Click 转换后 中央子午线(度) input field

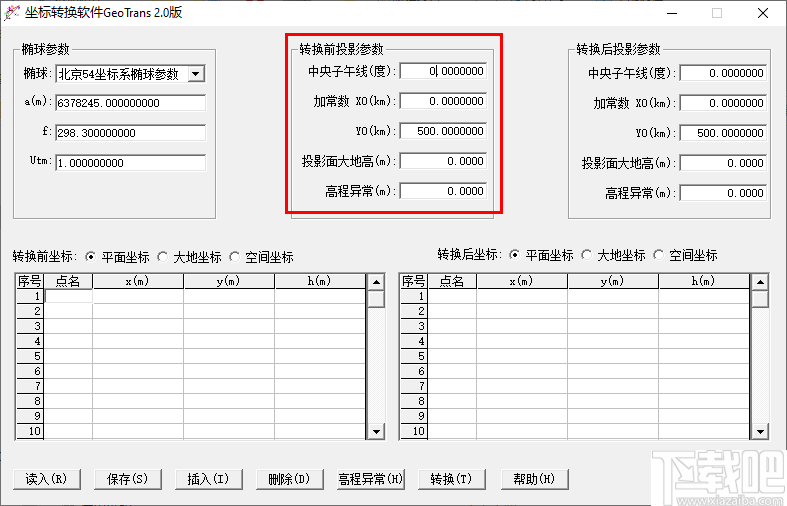coord(723,73)
